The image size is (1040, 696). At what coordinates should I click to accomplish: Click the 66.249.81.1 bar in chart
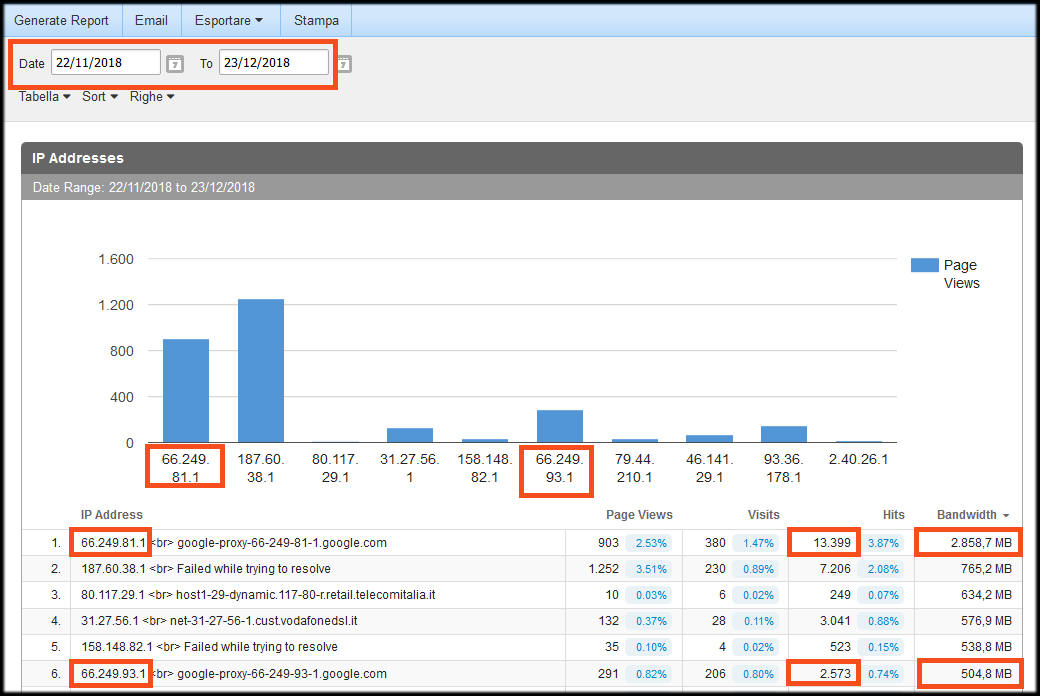pyautogui.click(x=186, y=391)
